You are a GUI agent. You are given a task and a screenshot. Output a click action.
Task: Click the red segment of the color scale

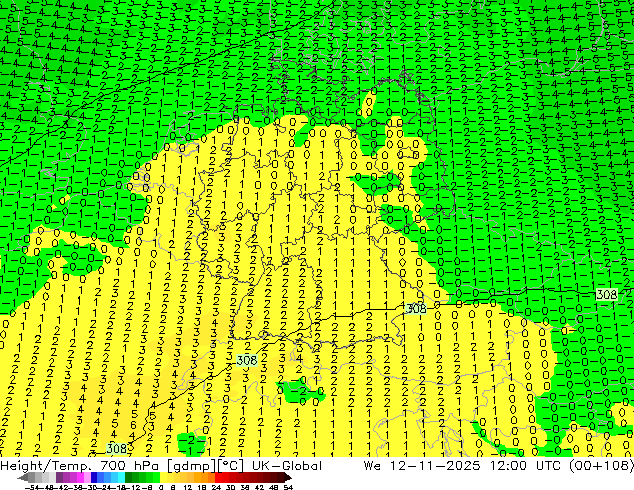pyautogui.click(x=218, y=478)
